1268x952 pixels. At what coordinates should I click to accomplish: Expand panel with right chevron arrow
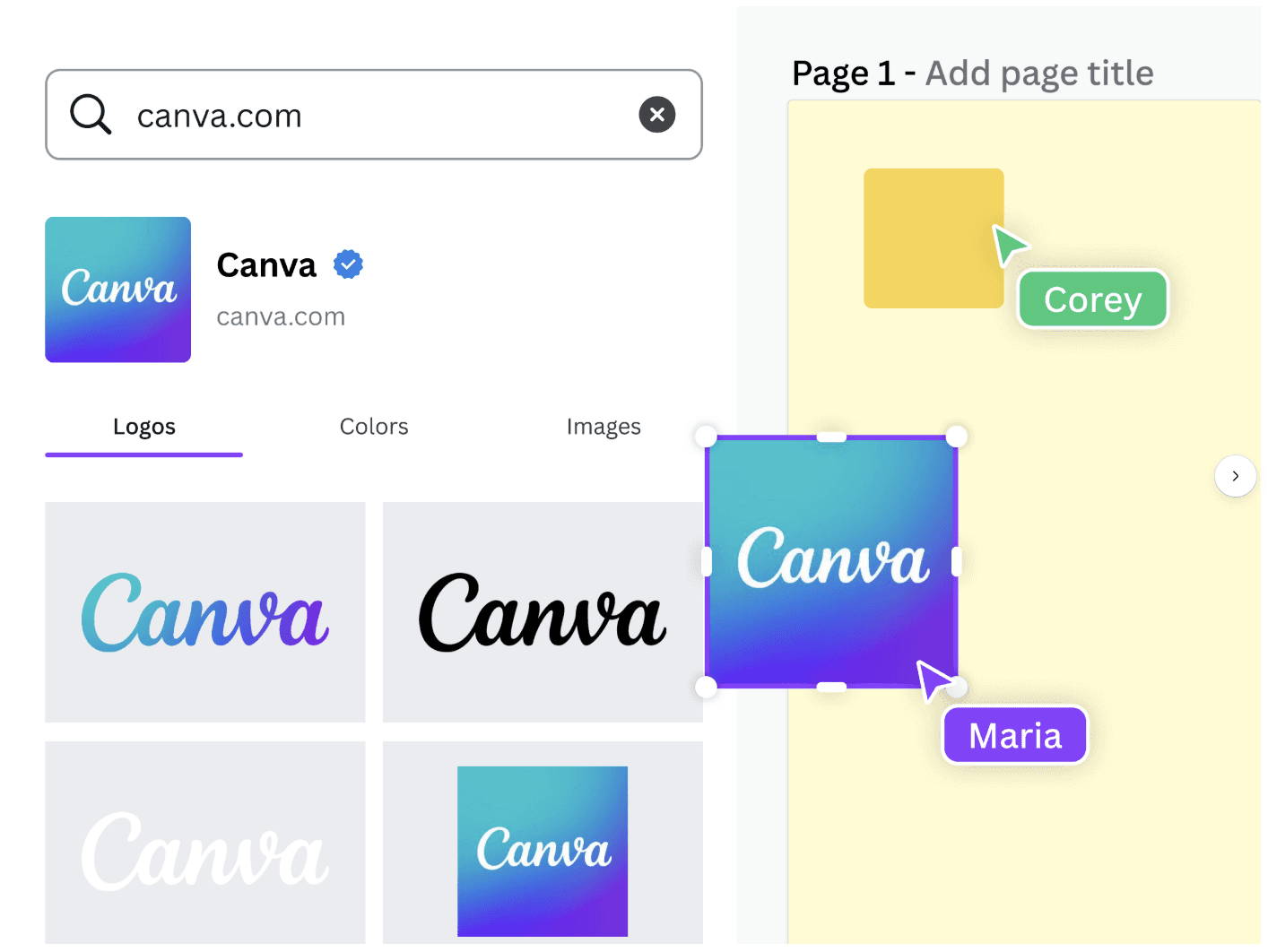1235,476
